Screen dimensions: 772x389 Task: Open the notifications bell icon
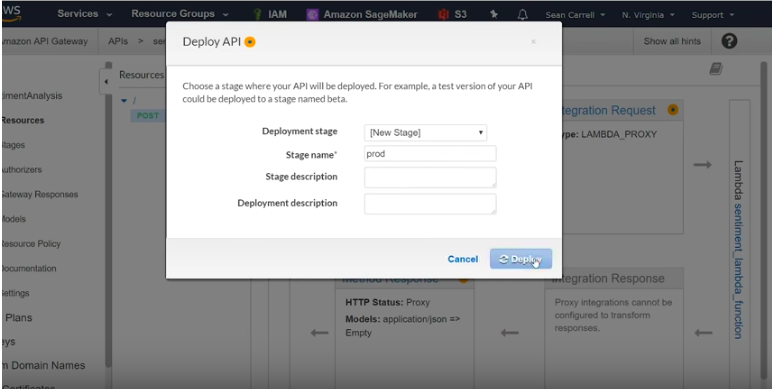523,15
